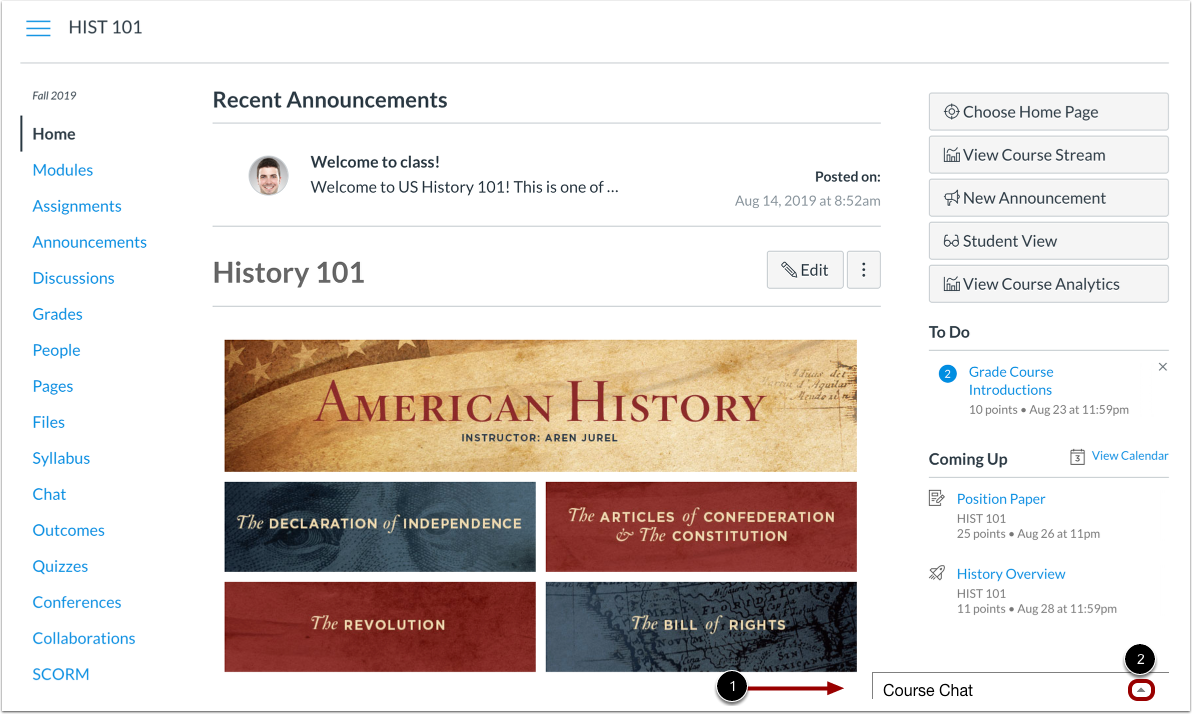Open The Declaration of Independence tile
This screenshot has width=1192, height=714.
pyautogui.click(x=380, y=526)
